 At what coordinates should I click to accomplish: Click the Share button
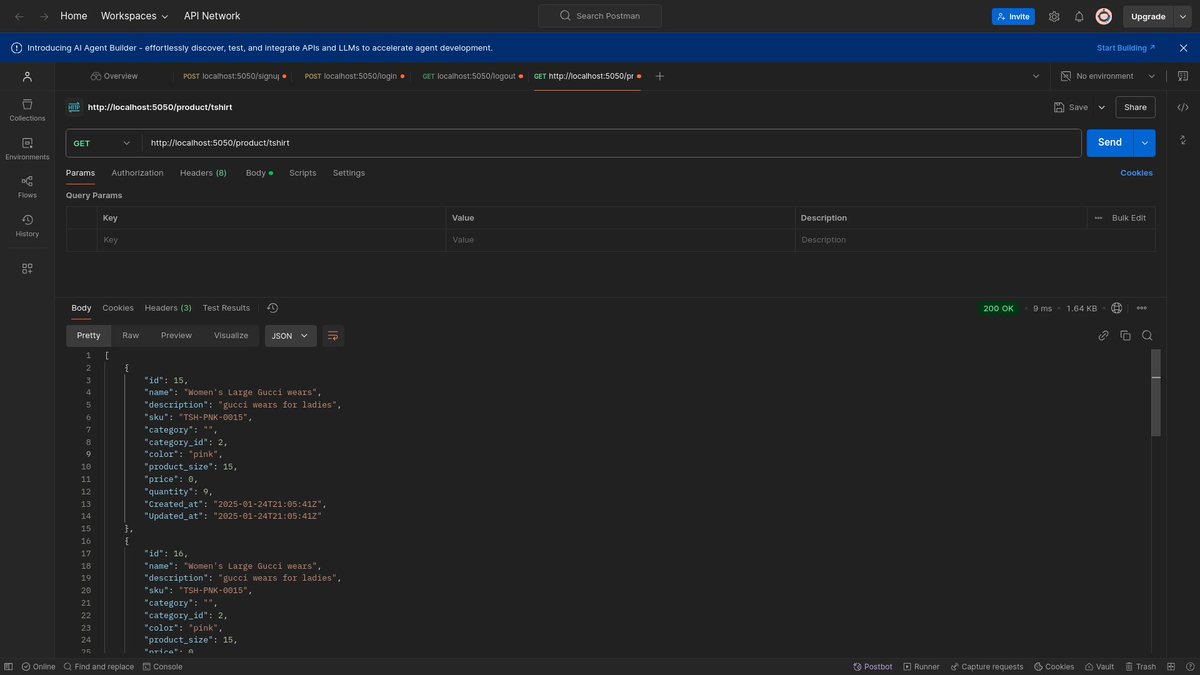coord(1135,107)
